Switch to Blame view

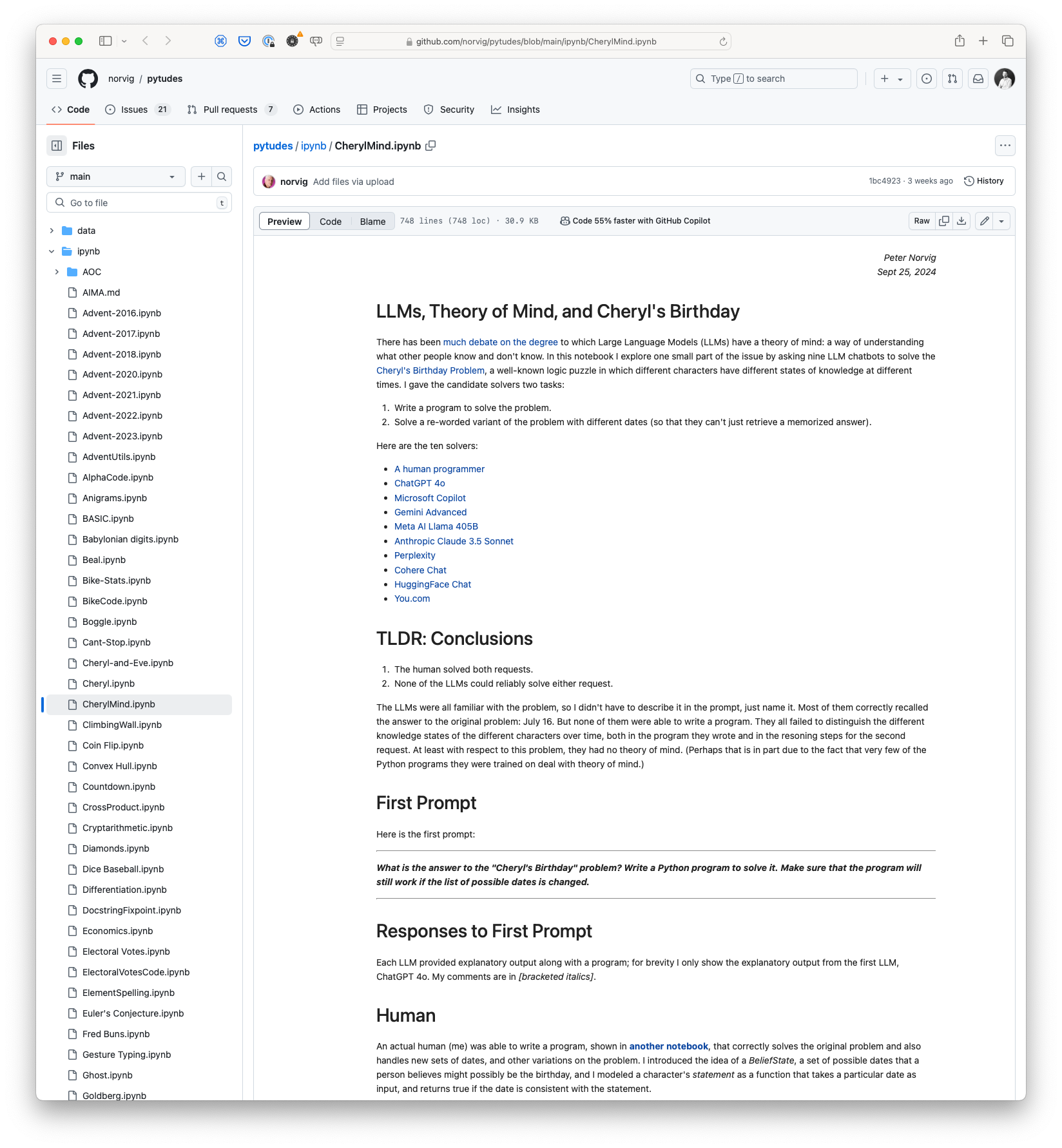tap(372, 222)
